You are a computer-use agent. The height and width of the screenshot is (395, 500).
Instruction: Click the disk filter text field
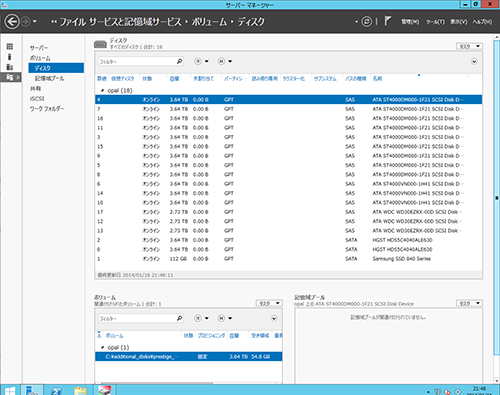coord(137,61)
